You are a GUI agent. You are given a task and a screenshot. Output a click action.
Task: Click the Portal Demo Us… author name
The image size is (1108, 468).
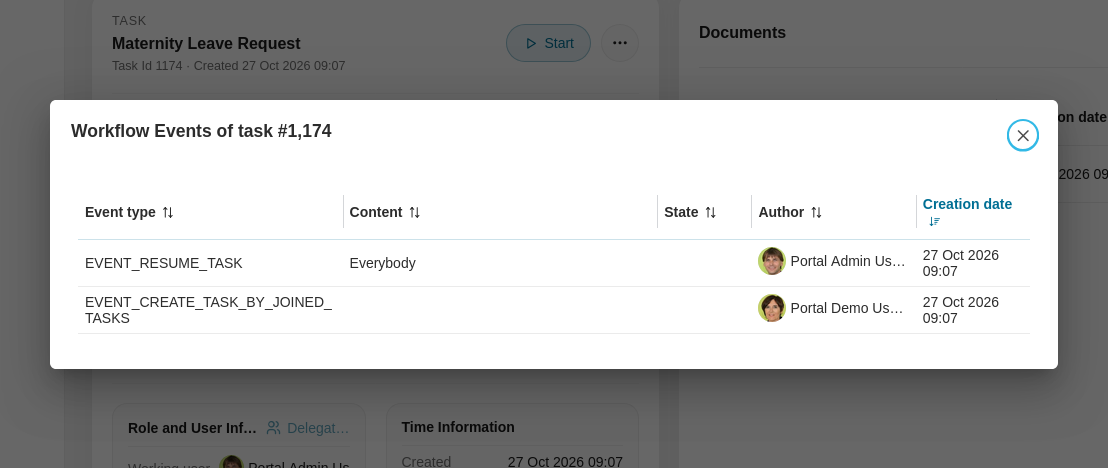847,308
